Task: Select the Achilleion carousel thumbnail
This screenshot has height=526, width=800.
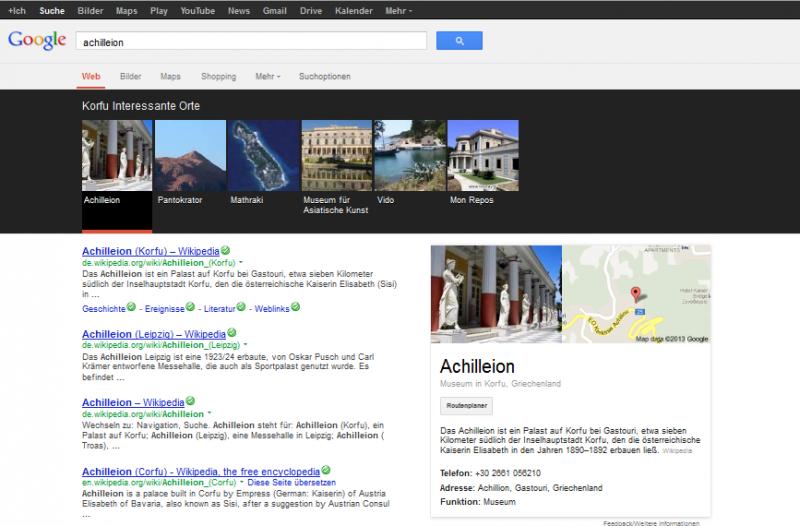Action: pos(117,155)
